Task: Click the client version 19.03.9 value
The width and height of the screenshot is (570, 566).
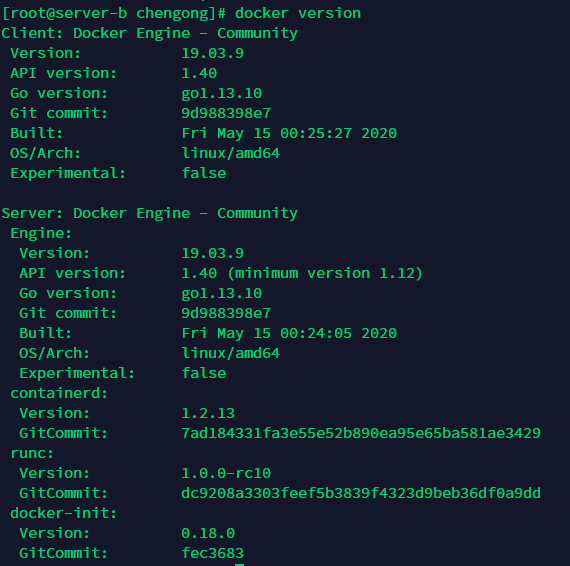Action: point(212,53)
